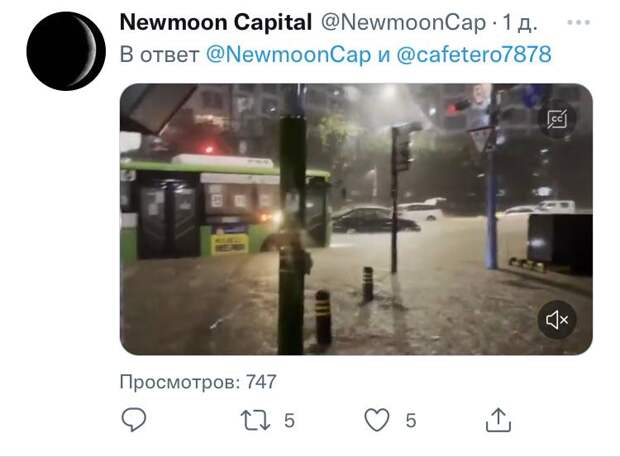Follow the blue @NewmoonCap reply mention

point(289,55)
